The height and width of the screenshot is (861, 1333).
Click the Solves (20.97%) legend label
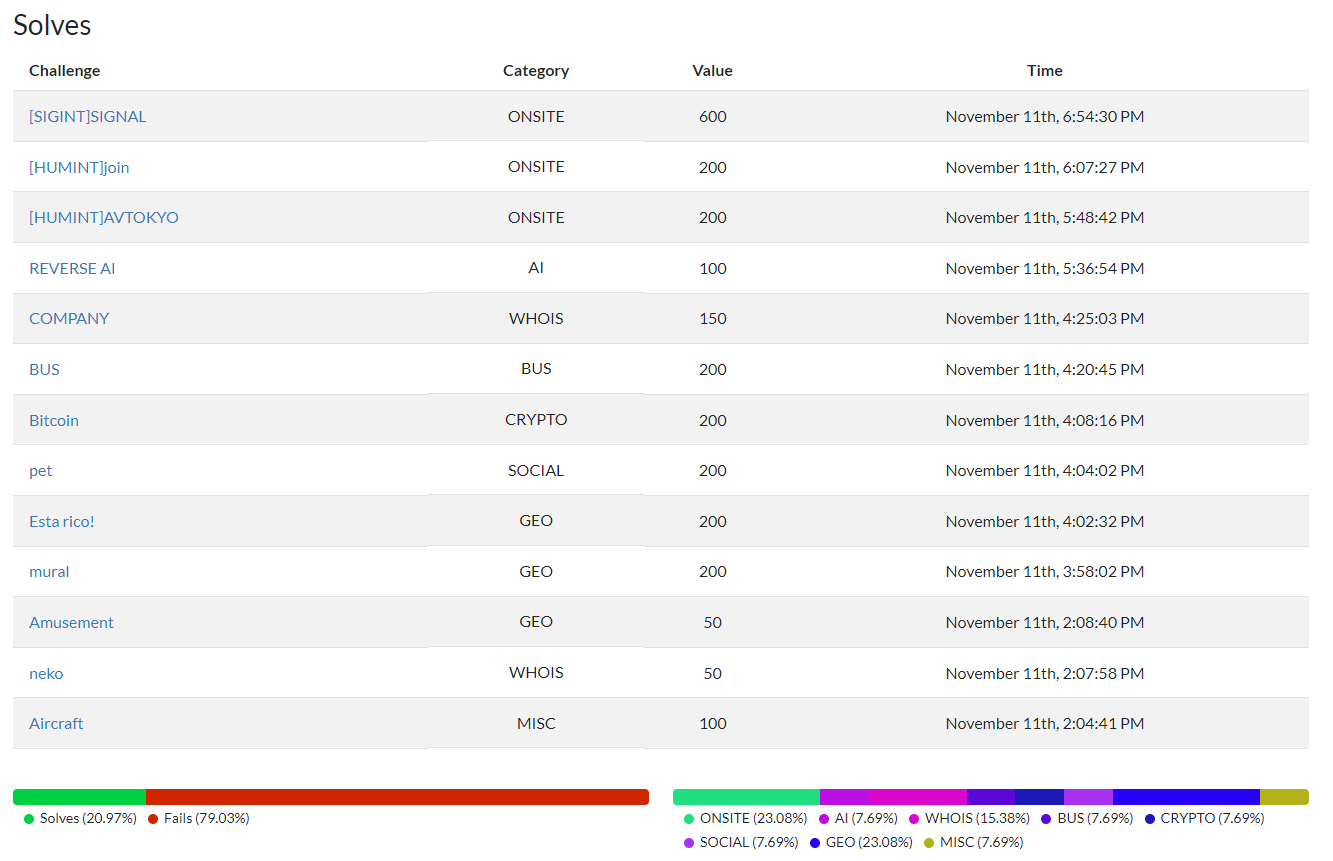click(x=88, y=818)
